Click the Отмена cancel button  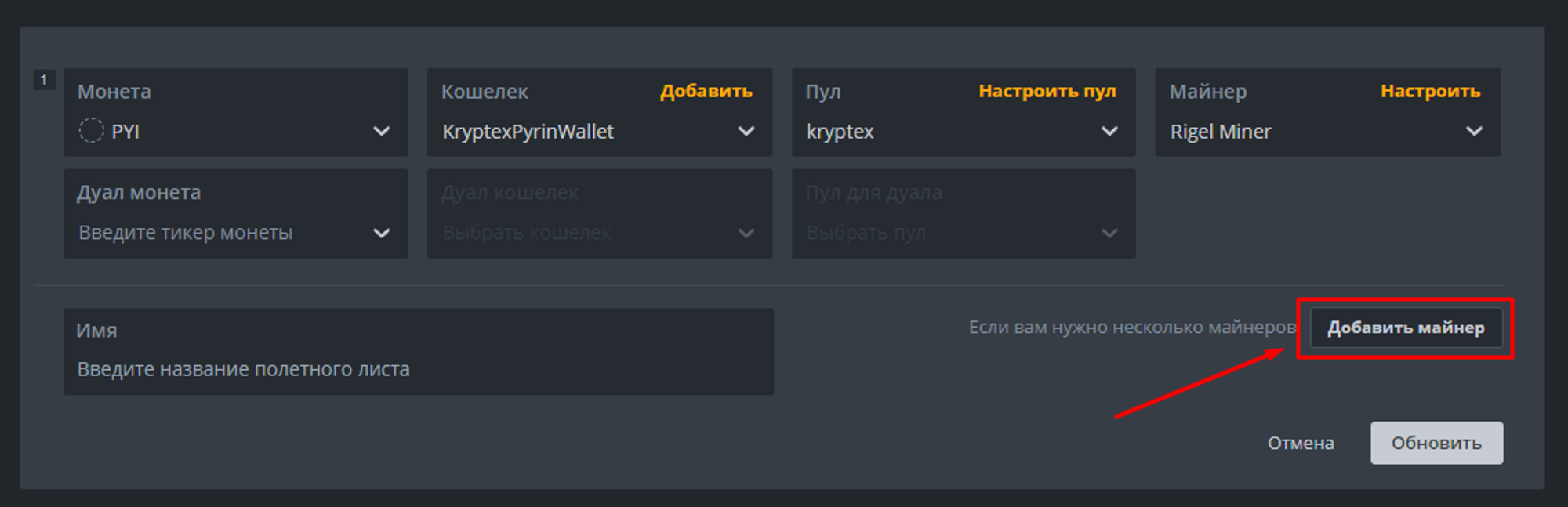coord(1301,444)
